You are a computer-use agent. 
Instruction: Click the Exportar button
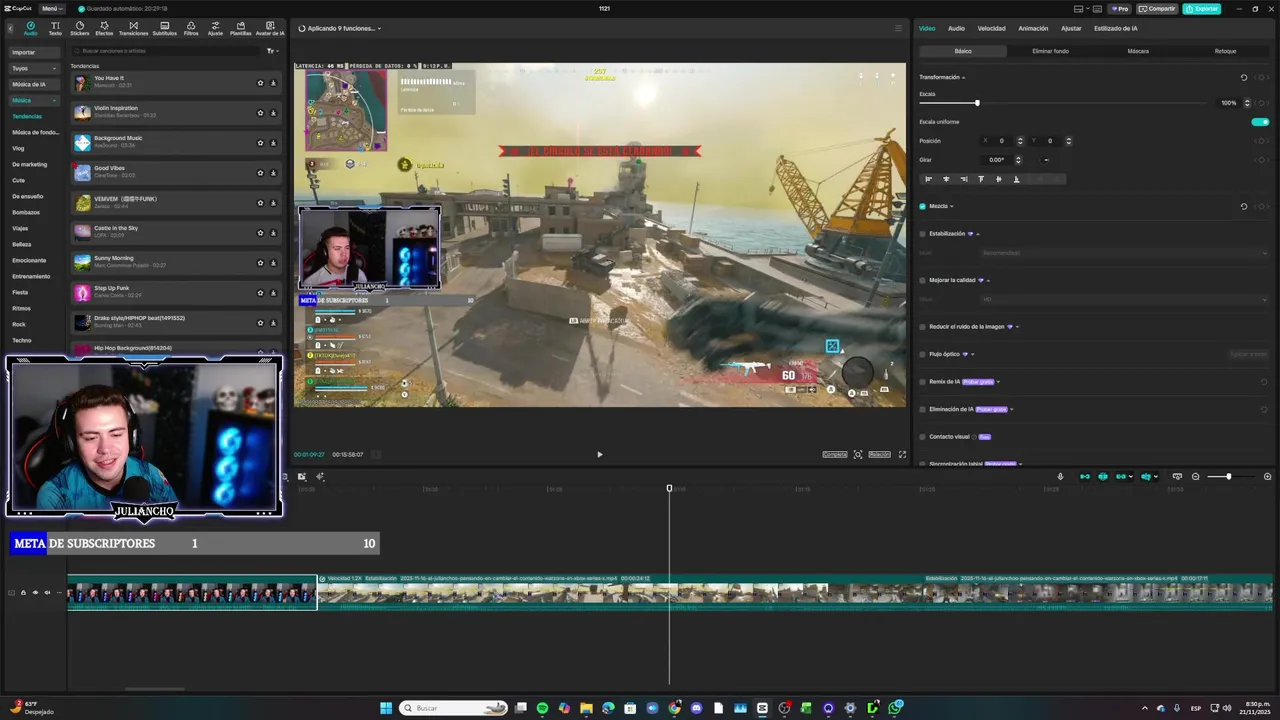pyautogui.click(x=1201, y=8)
